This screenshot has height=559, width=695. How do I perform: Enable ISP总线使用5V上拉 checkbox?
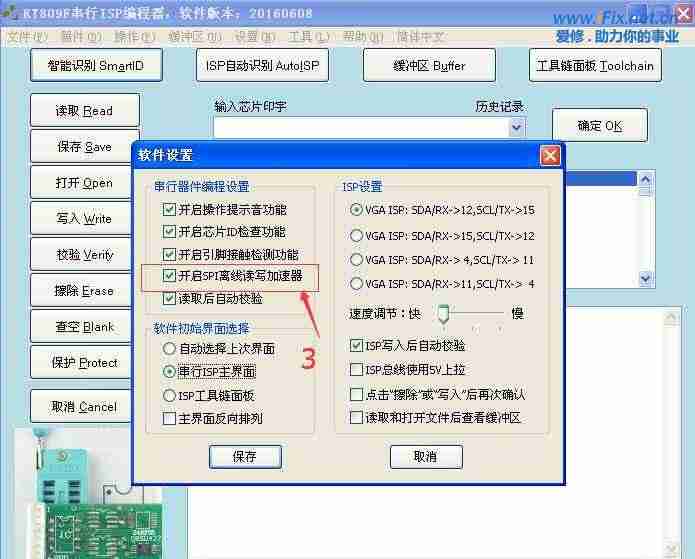click(357, 370)
